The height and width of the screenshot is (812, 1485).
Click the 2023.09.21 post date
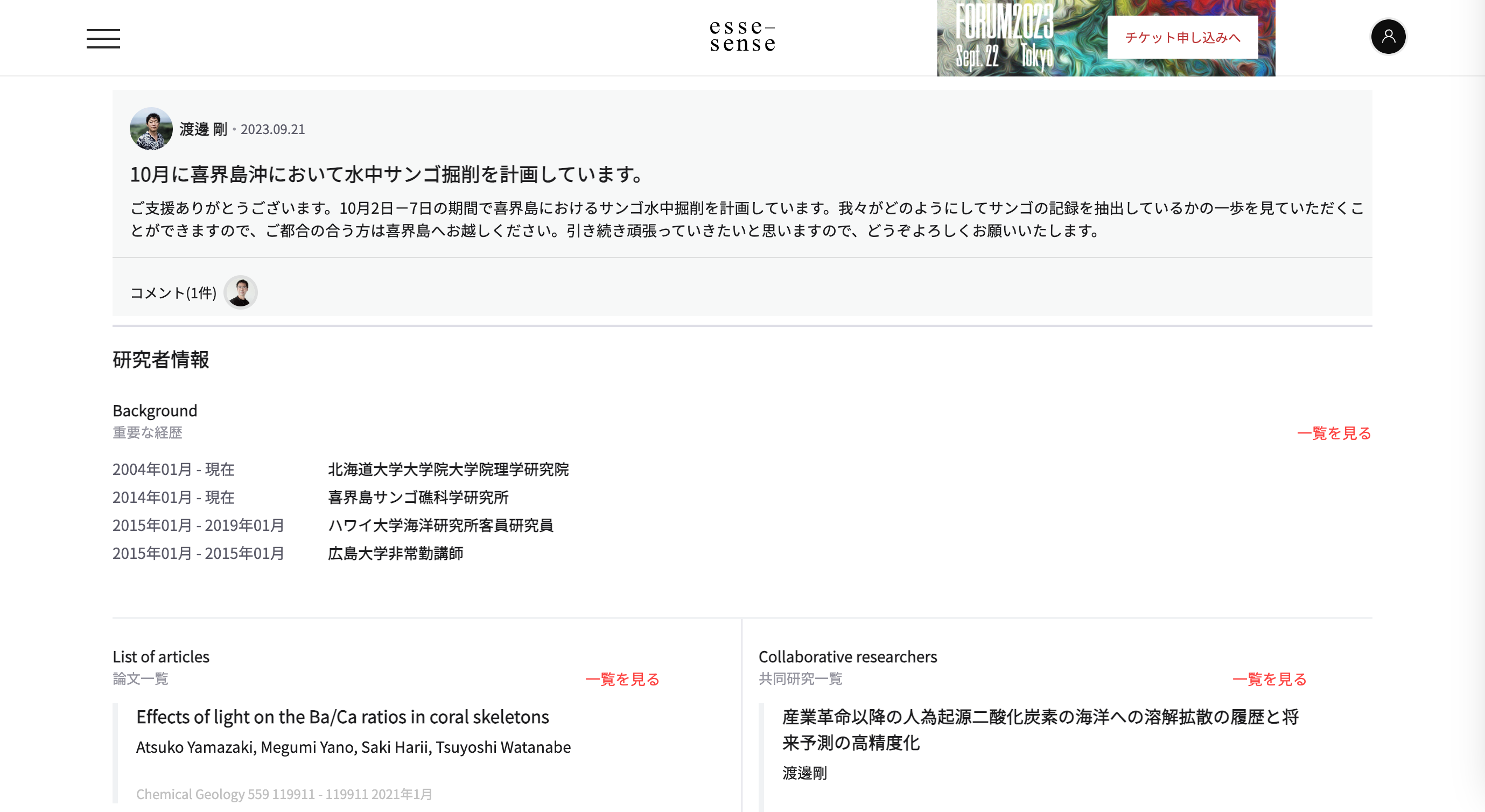(272, 129)
